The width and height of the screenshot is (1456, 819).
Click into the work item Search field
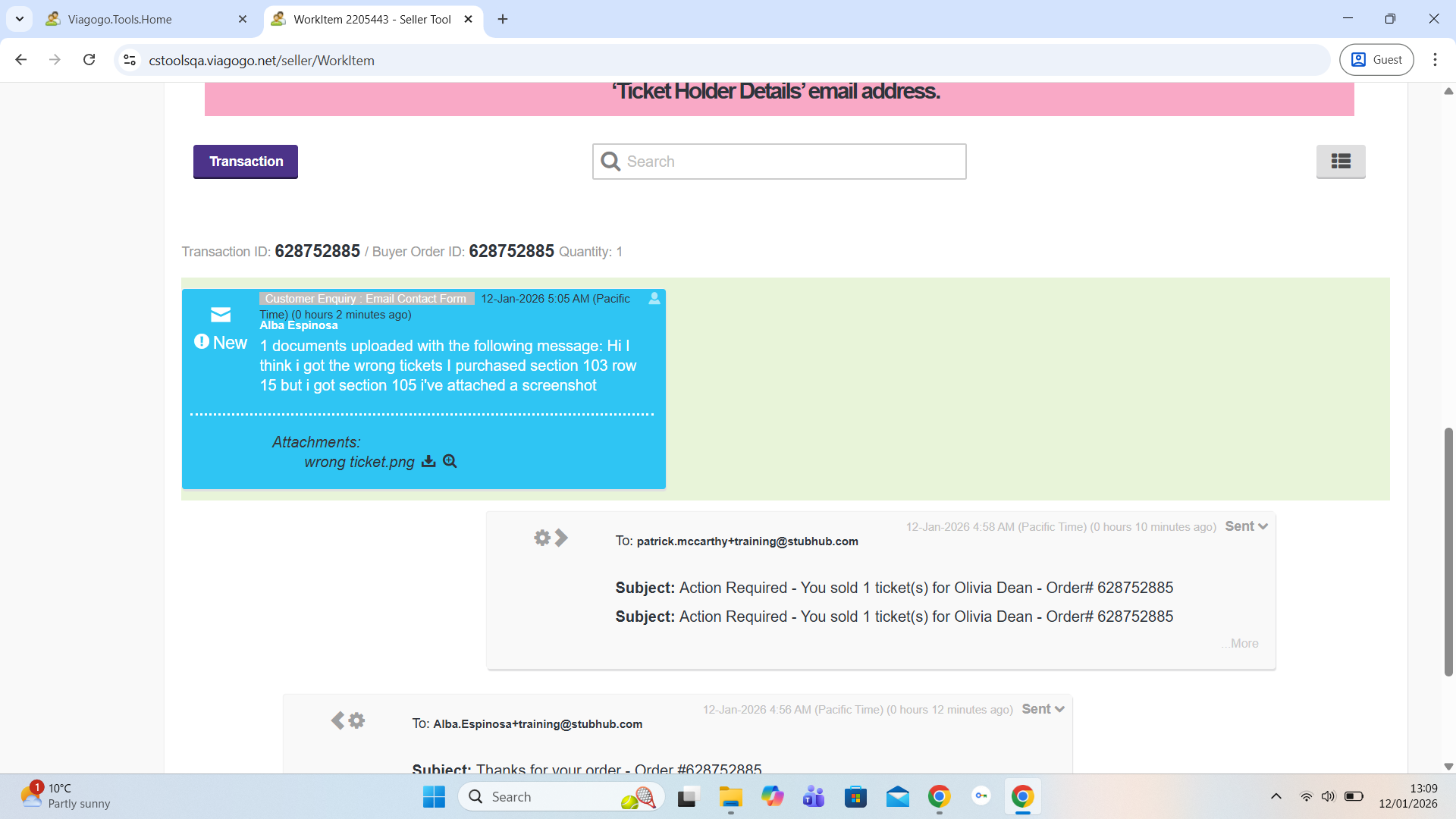tap(789, 162)
